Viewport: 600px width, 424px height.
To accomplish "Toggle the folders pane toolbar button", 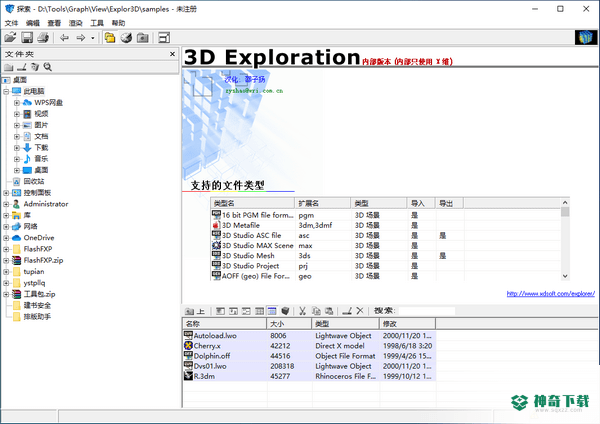I will 110,38.
